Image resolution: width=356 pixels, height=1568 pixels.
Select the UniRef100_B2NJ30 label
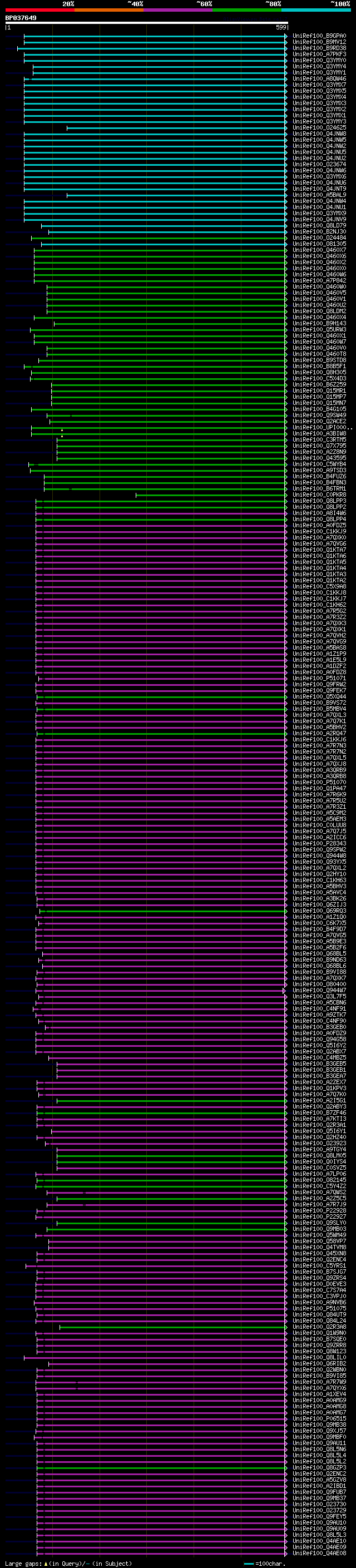click(319, 232)
